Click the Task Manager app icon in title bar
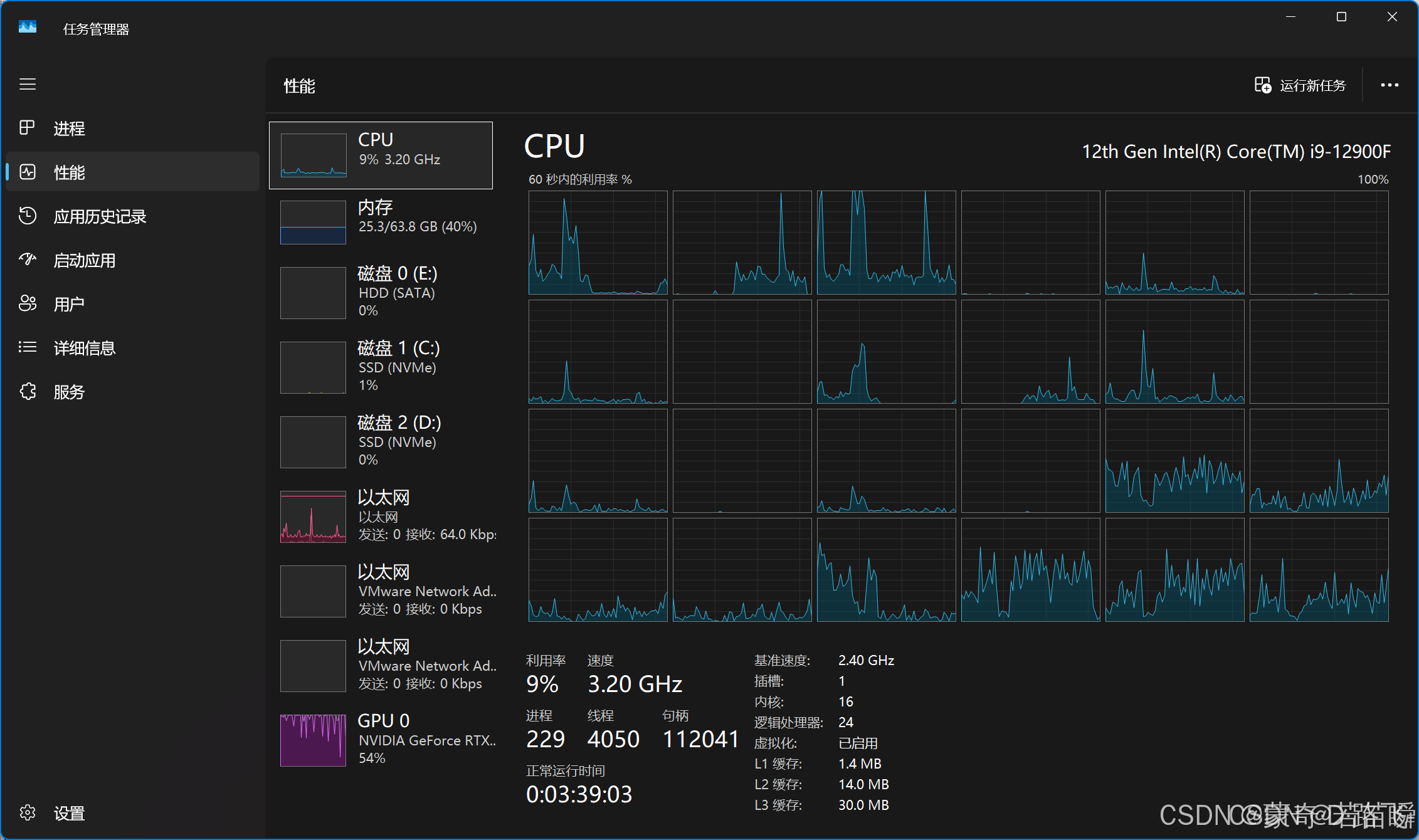This screenshot has height=840, width=1419. coord(28,28)
